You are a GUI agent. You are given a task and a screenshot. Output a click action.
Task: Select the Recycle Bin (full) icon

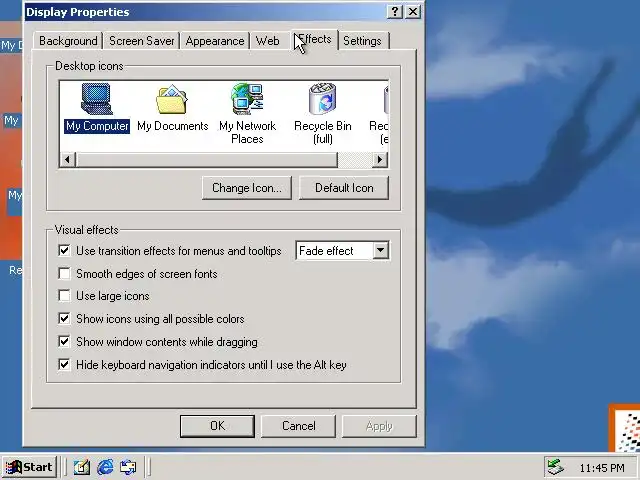click(322, 113)
